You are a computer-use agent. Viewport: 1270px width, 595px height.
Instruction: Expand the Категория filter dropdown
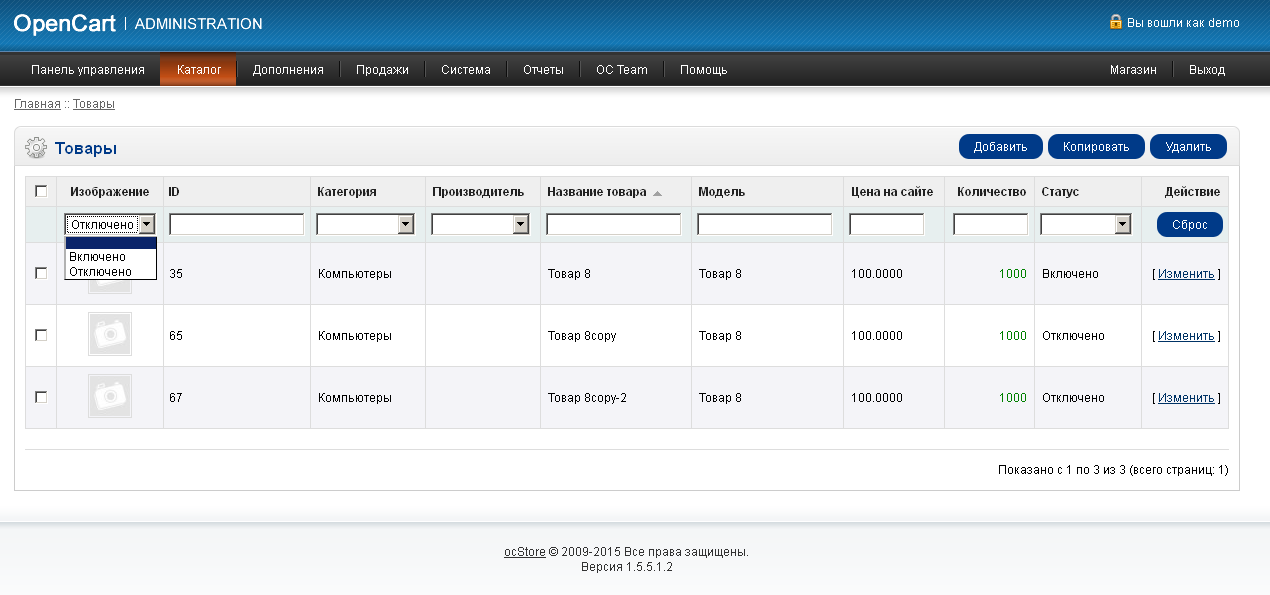tap(365, 225)
